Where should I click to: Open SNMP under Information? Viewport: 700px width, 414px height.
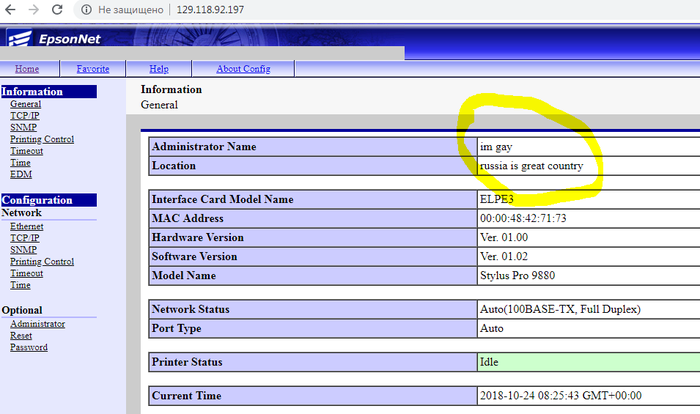pos(23,128)
